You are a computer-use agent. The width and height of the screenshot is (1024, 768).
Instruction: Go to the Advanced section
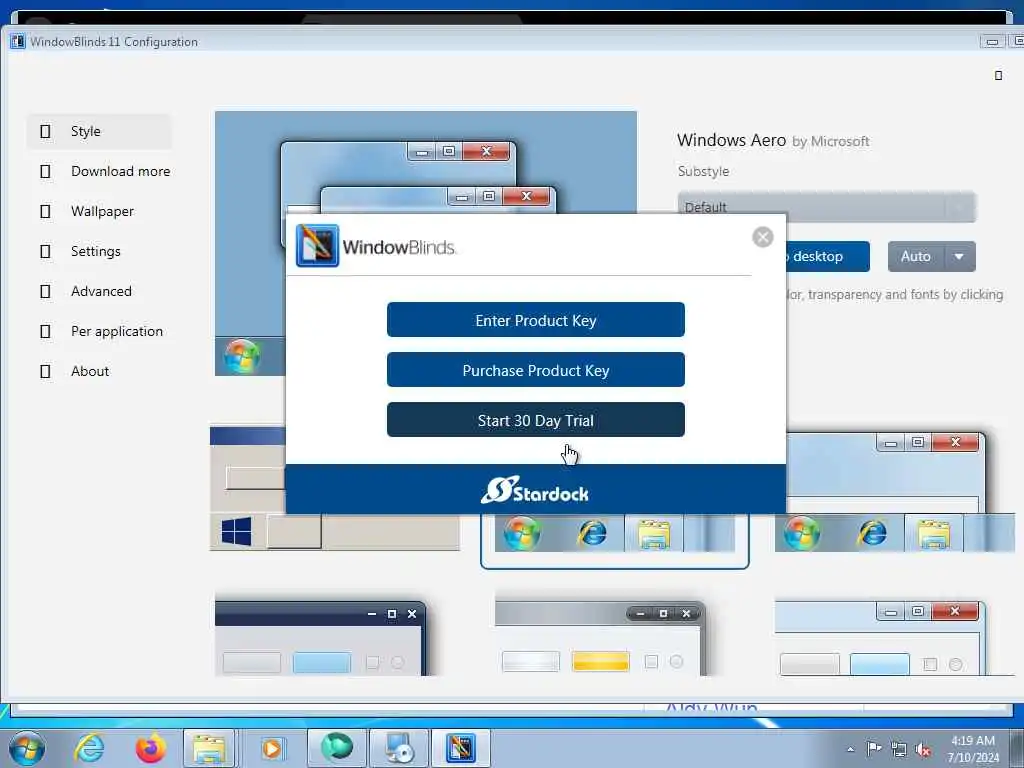coord(101,291)
